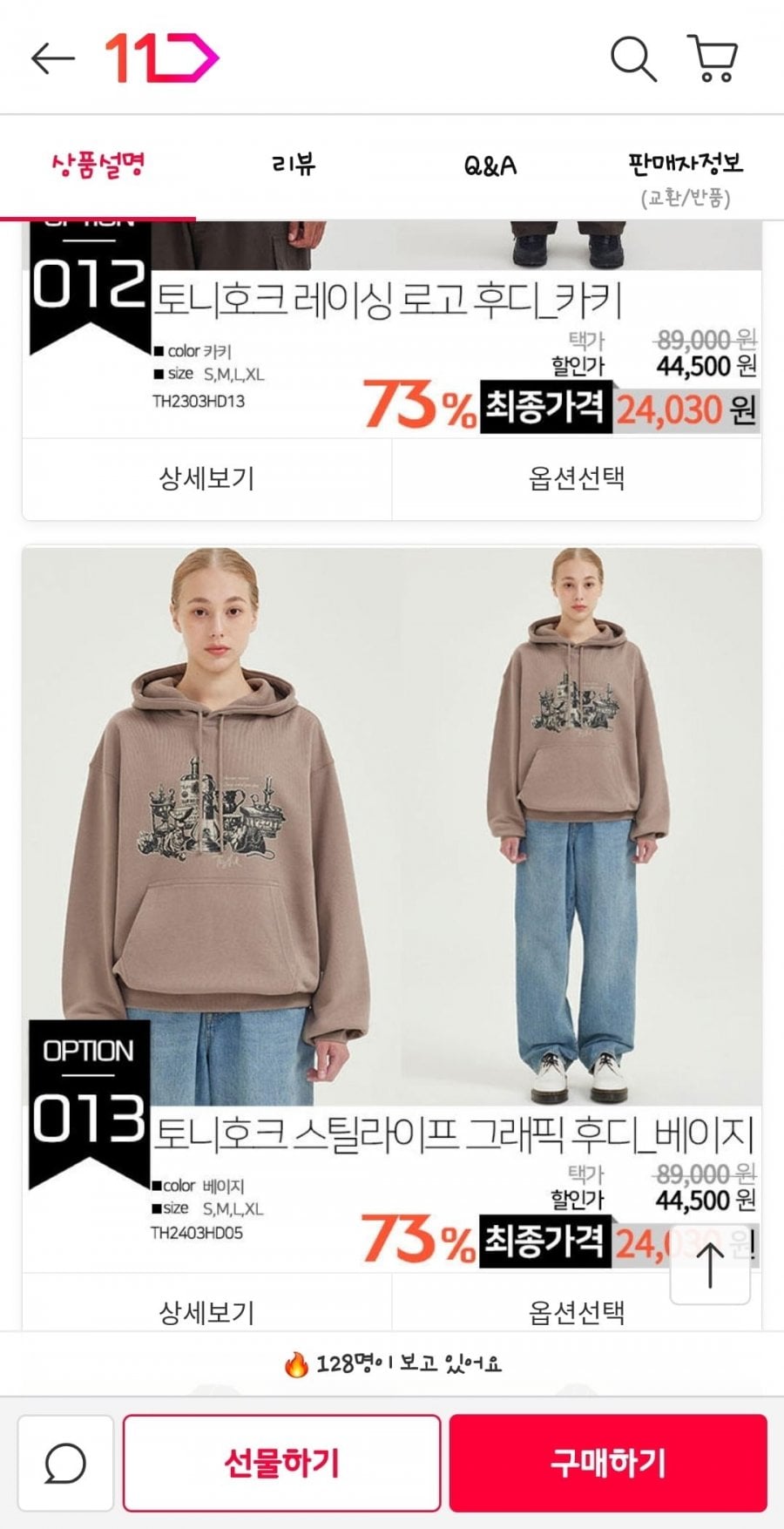Screen dimensions: 784x1529
Task: Open the 판매자정보 (교환/반품) tab
Action: click(686, 178)
